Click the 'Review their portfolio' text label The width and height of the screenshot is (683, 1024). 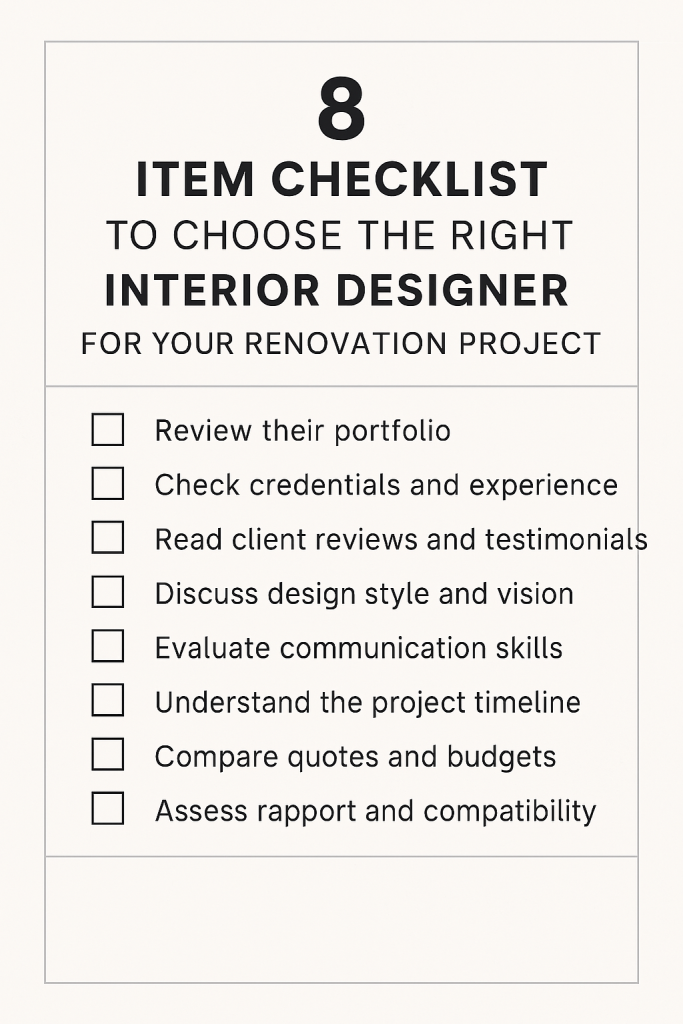(302, 432)
